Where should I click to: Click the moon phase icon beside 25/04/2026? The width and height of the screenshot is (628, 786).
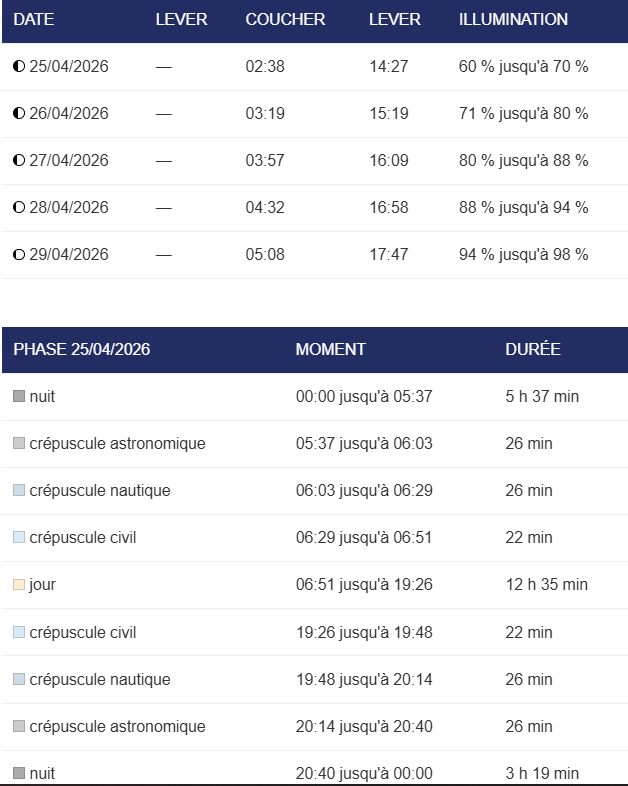[x=19, y=67]
